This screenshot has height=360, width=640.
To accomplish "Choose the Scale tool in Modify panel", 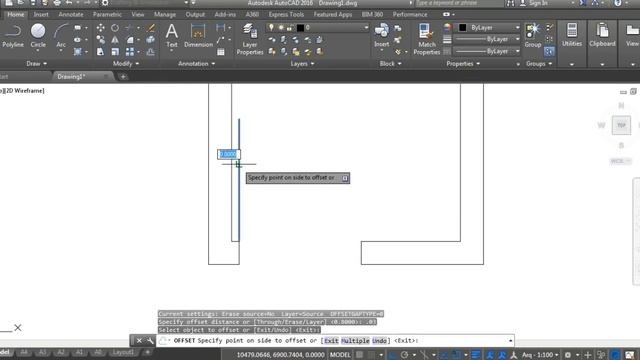I will pyautogui.click(x=115, y=52).
